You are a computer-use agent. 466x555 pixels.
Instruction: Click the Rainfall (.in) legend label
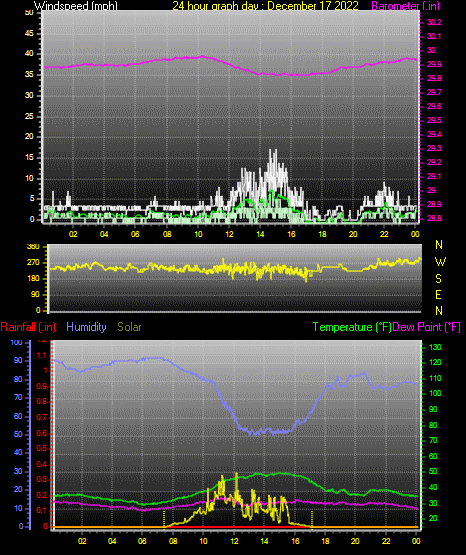(28, 327)
